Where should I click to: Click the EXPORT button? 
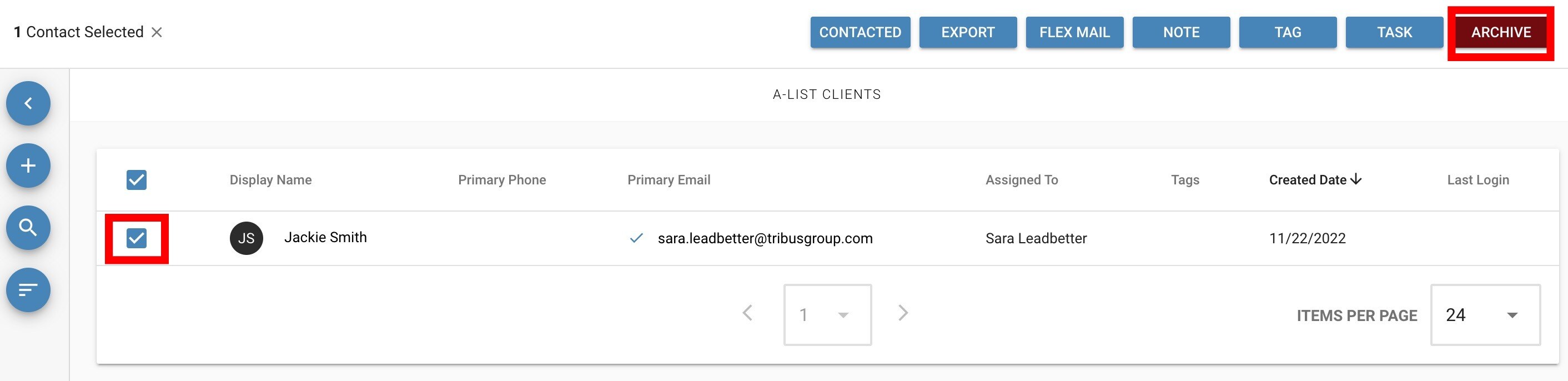pos(968,32)
